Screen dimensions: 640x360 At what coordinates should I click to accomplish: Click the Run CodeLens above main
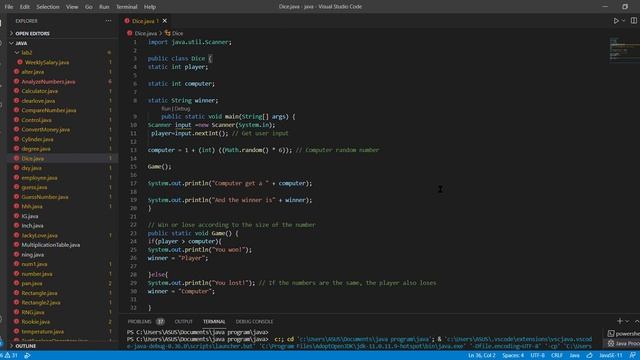pyautogui.click(x=166, y=109)
